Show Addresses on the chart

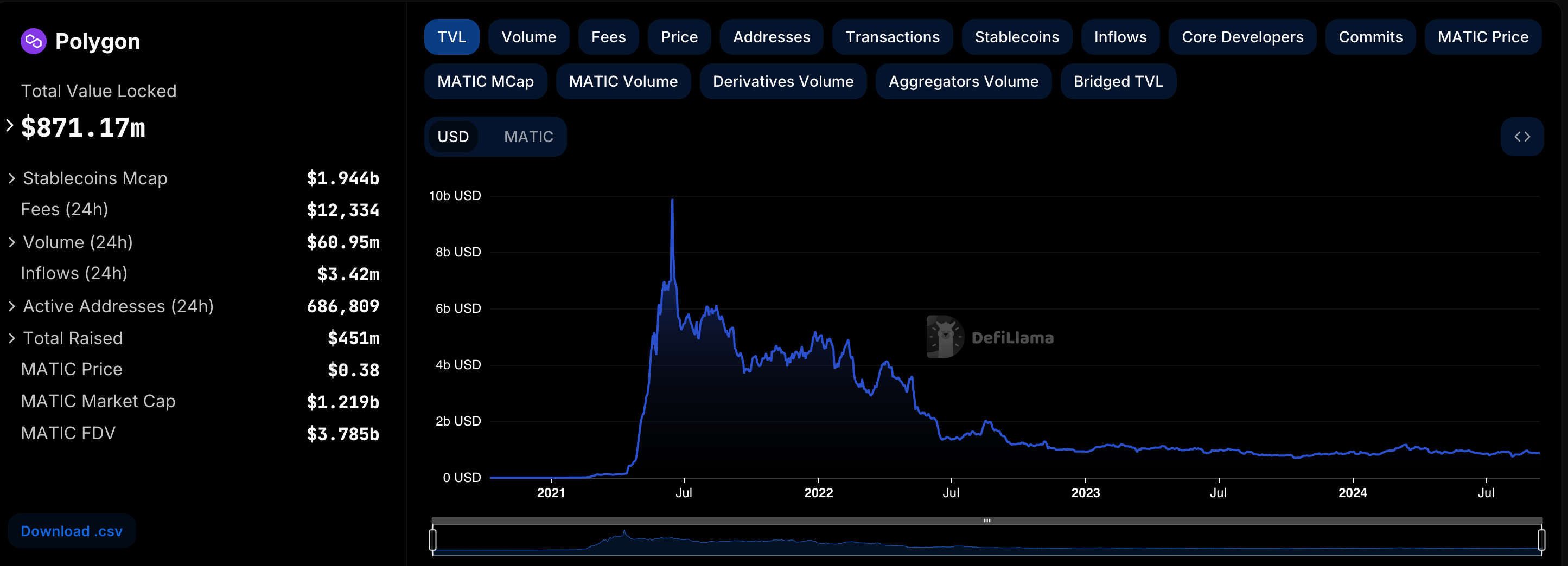(771, 37)
